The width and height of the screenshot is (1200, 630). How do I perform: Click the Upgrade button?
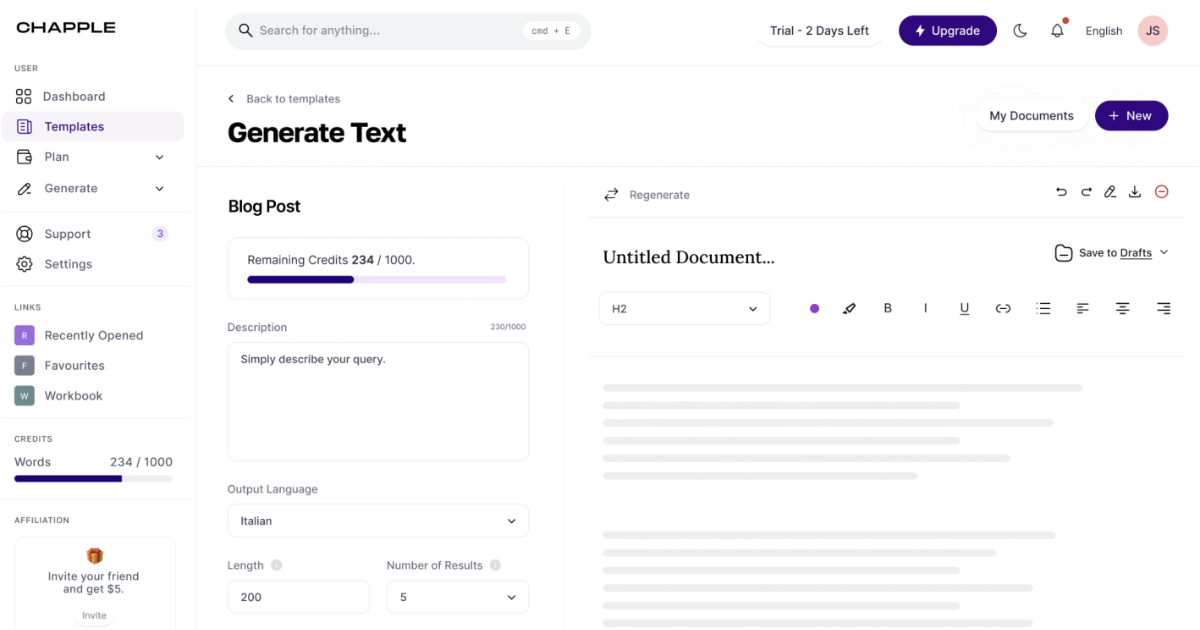pyautogui.click(x=947, y=31)
